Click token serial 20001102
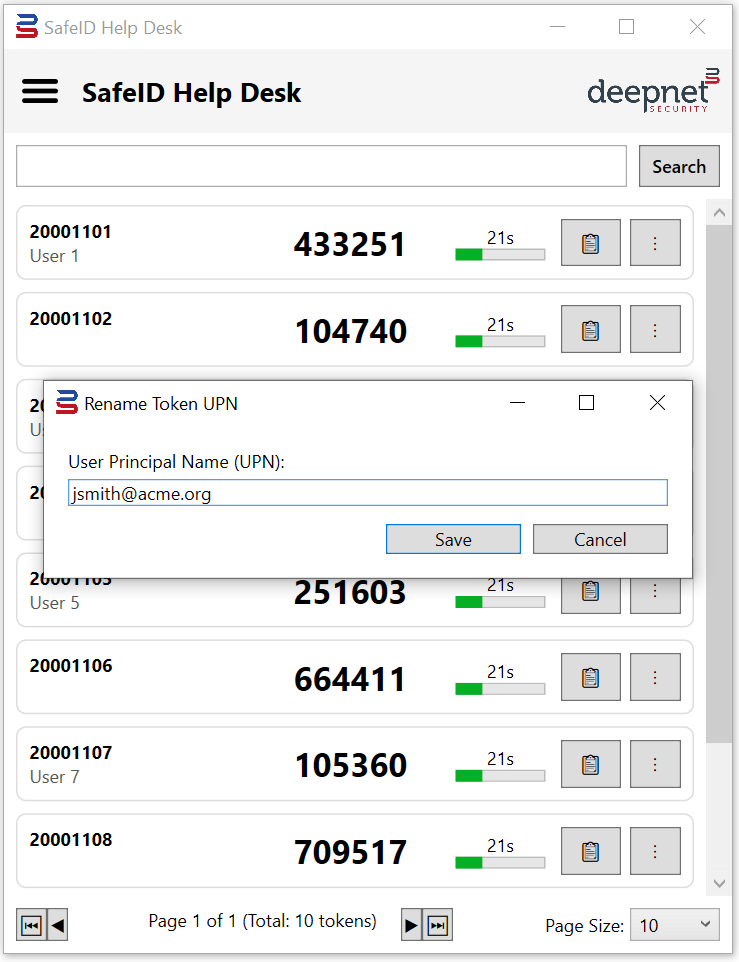This screenshot has height=962, width=739. (71, 319)
